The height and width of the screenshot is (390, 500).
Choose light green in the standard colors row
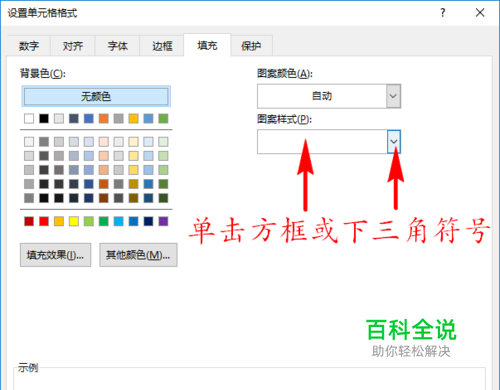[89, 221]
